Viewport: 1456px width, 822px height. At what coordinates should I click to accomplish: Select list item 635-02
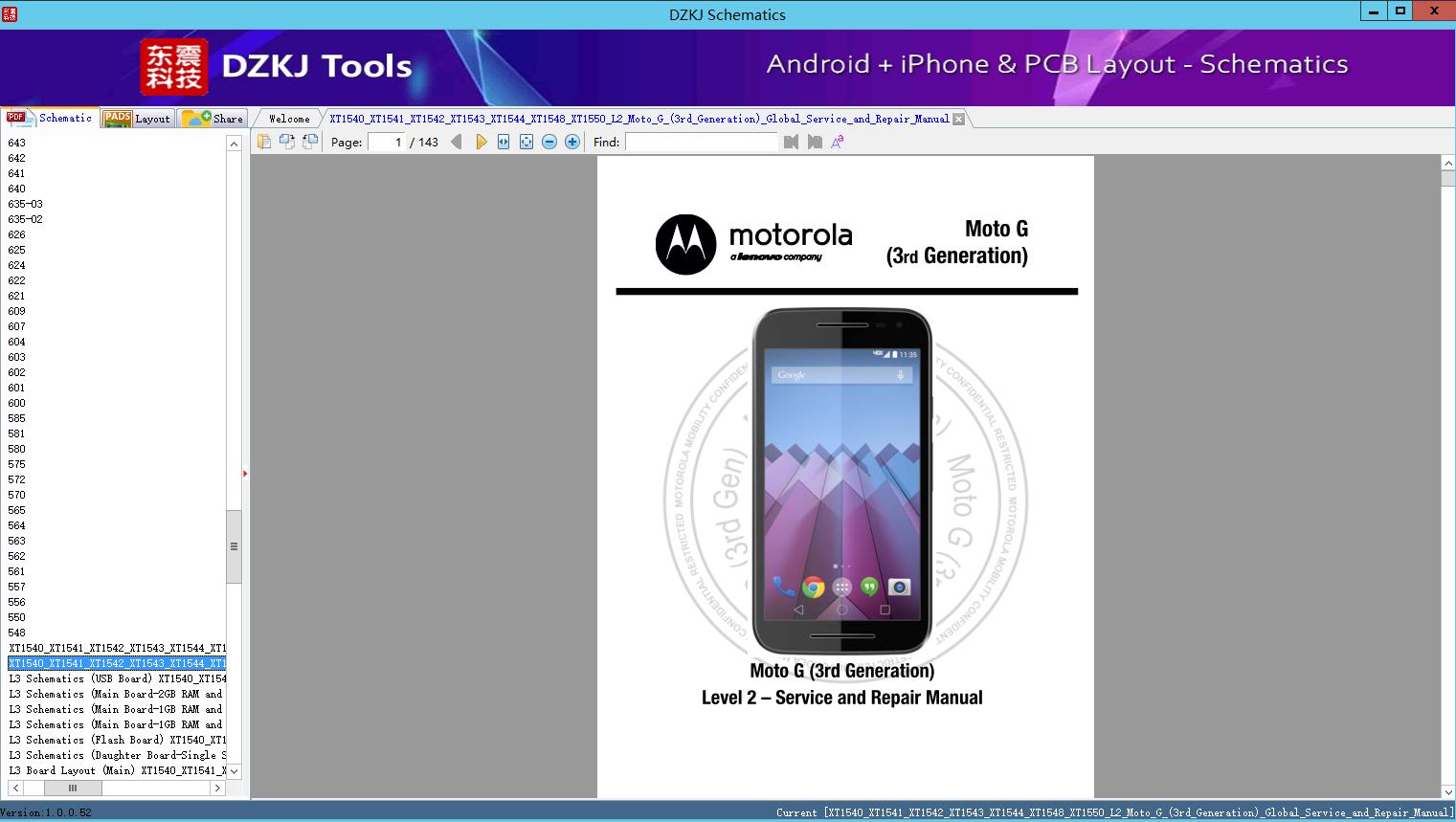(26, 219)
